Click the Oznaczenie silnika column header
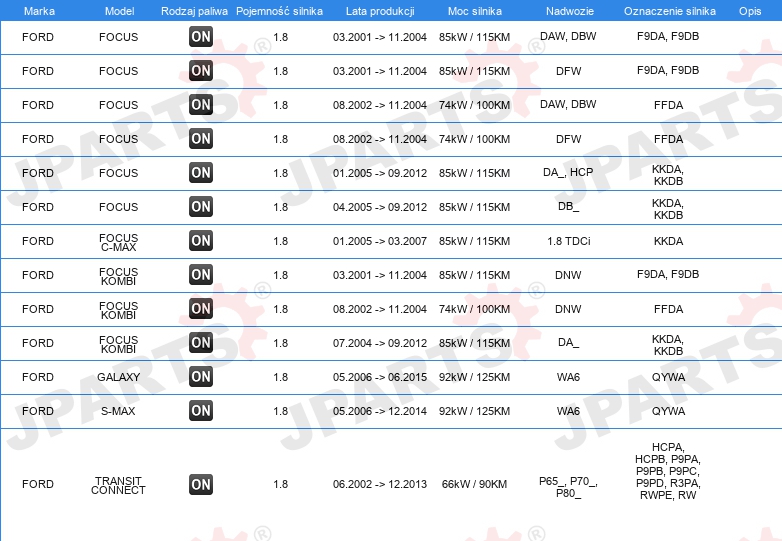This screenshot has width=782, height=541. point(670,11)
